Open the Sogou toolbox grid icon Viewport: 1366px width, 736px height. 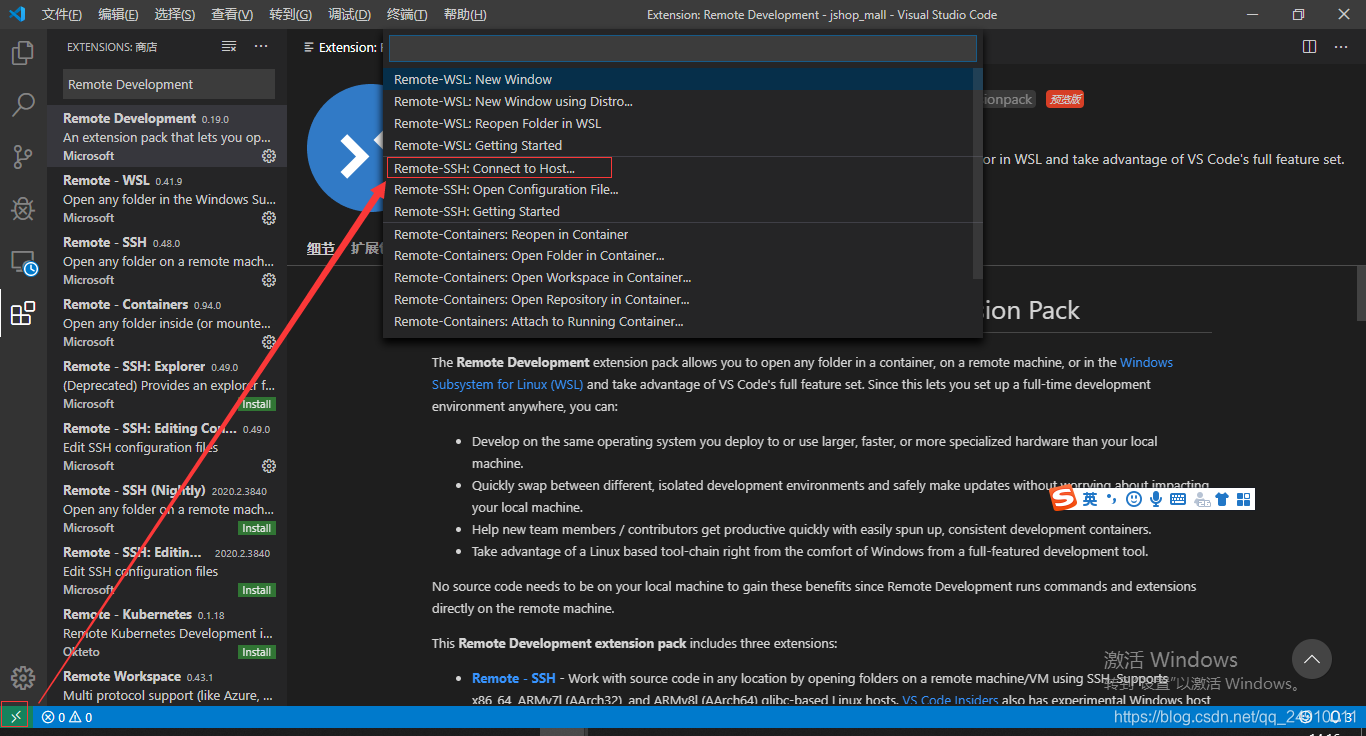coord(1244,498)
